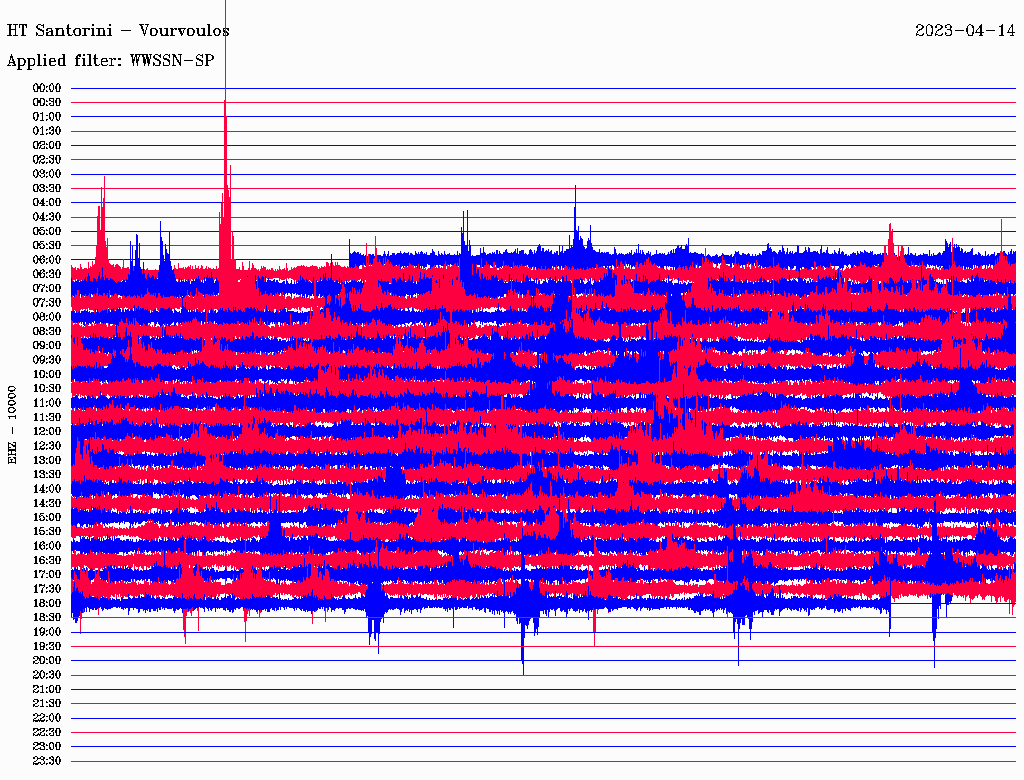Click the 19:00 time label
Image resolution: width=1024 pixels, height=780 pixels.
coord(47,631)
